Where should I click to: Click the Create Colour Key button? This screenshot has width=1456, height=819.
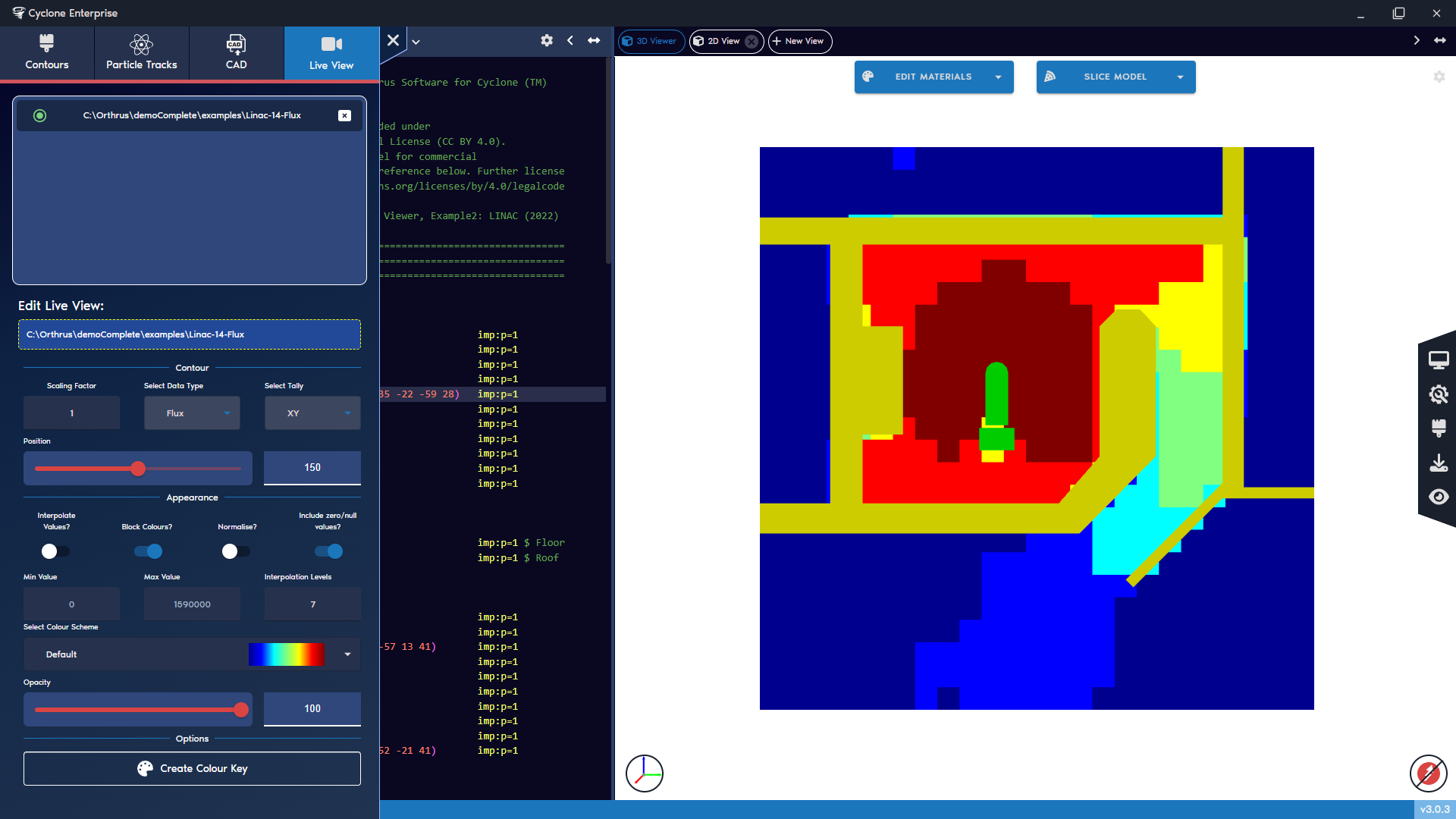click(x=192, y=768)
